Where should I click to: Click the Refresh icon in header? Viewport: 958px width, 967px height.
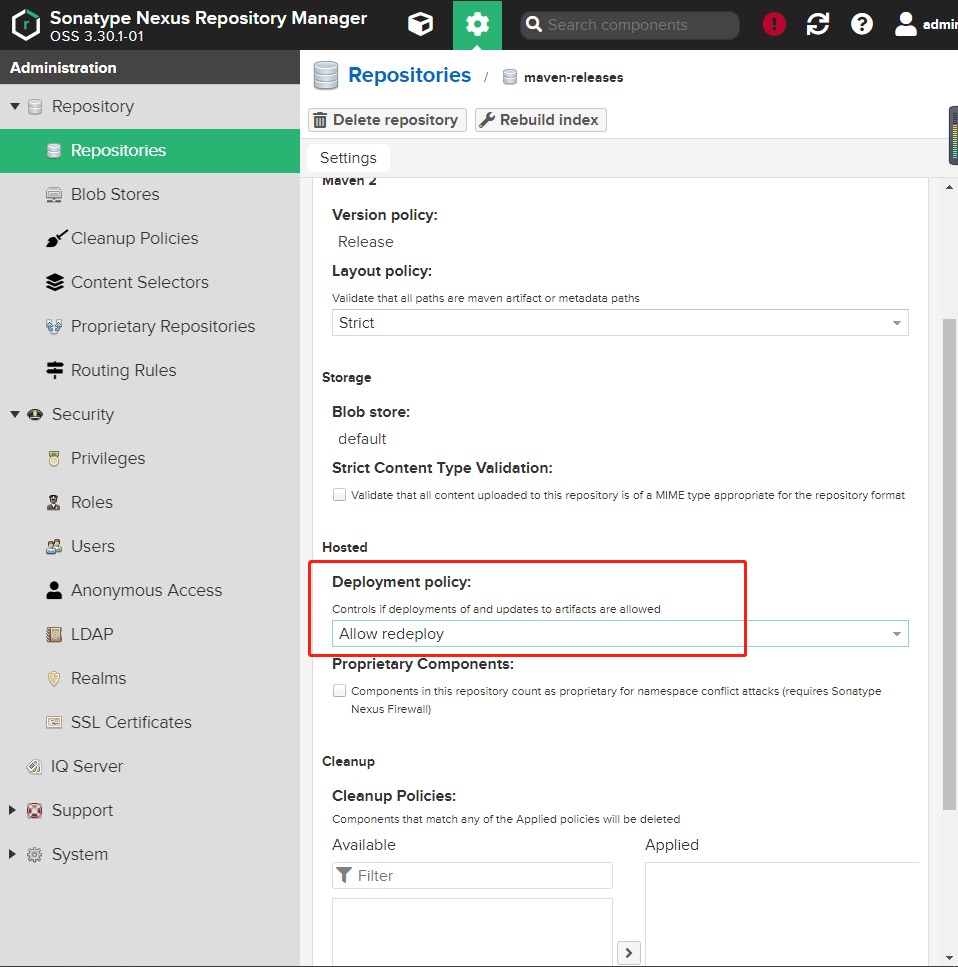pyautogui.click(x=817, y=25)
